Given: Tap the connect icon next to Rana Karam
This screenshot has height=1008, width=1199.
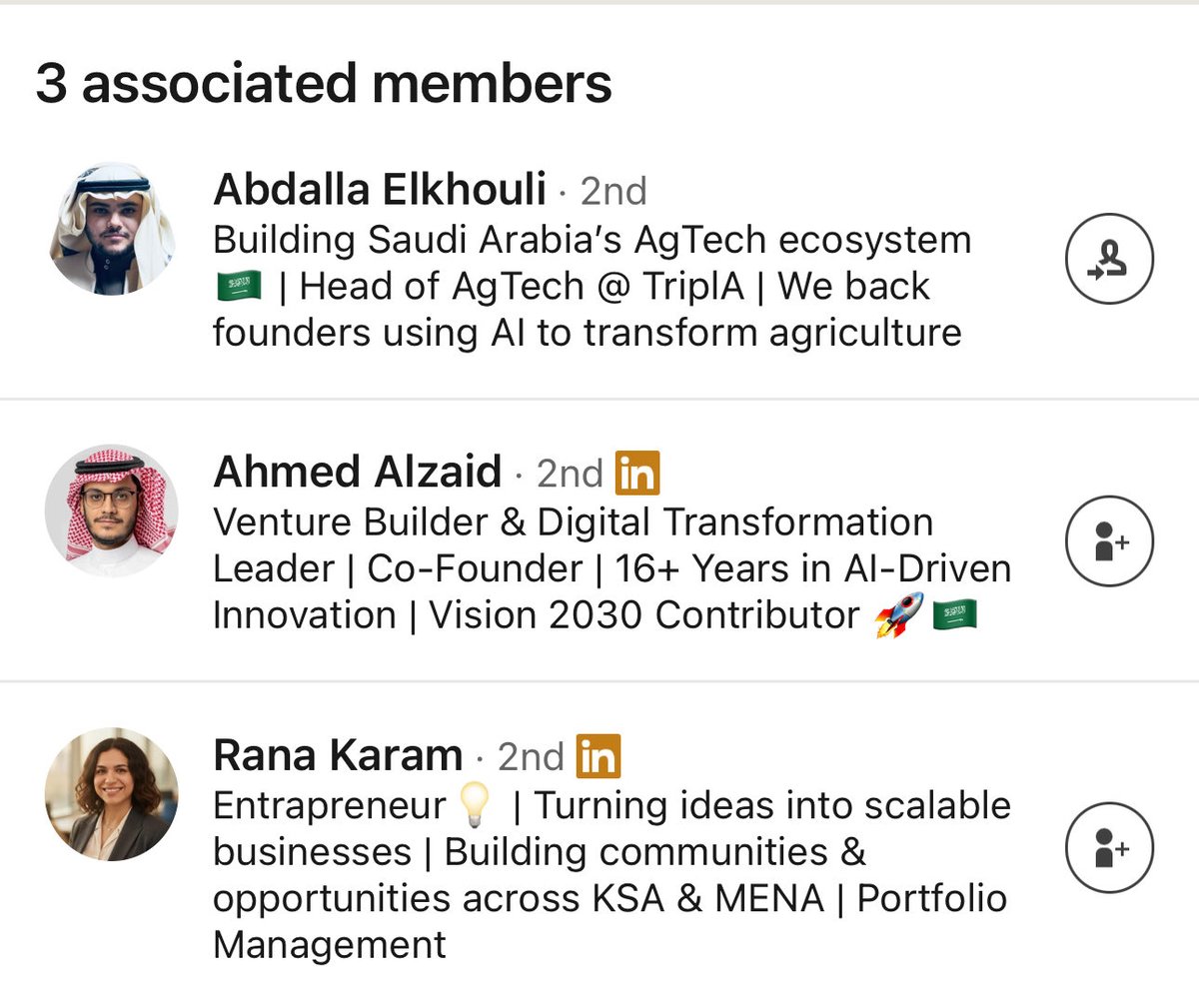Looking at the screenshot, I should 1109,847.
